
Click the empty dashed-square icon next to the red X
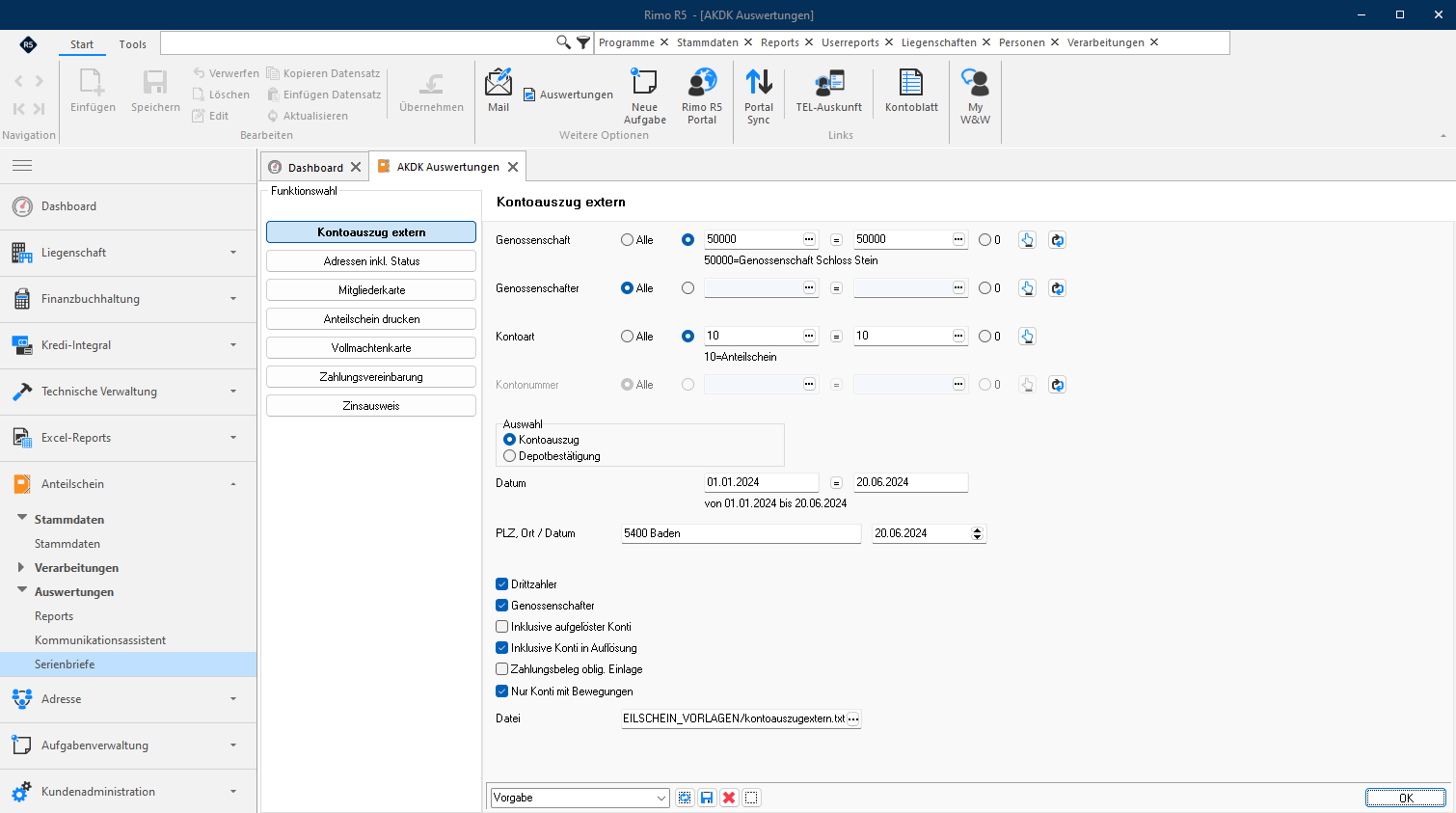pyautogui.click(x=752, y=798)
